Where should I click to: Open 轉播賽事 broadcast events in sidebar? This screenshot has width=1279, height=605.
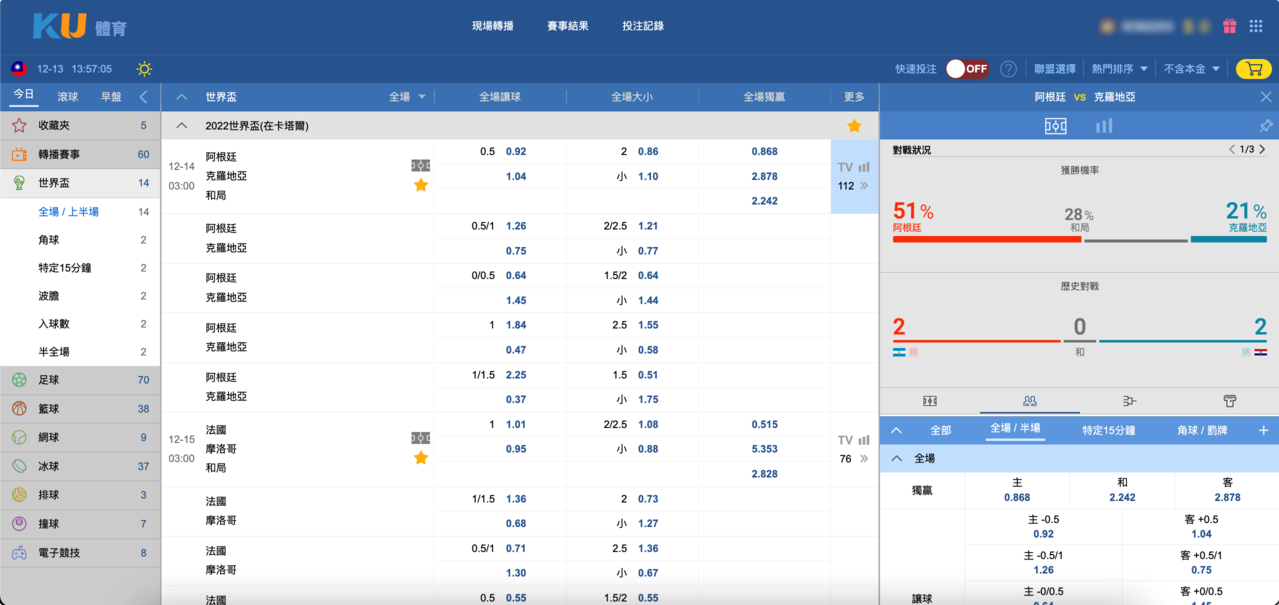pyautogui.click(x=80, y=155)
